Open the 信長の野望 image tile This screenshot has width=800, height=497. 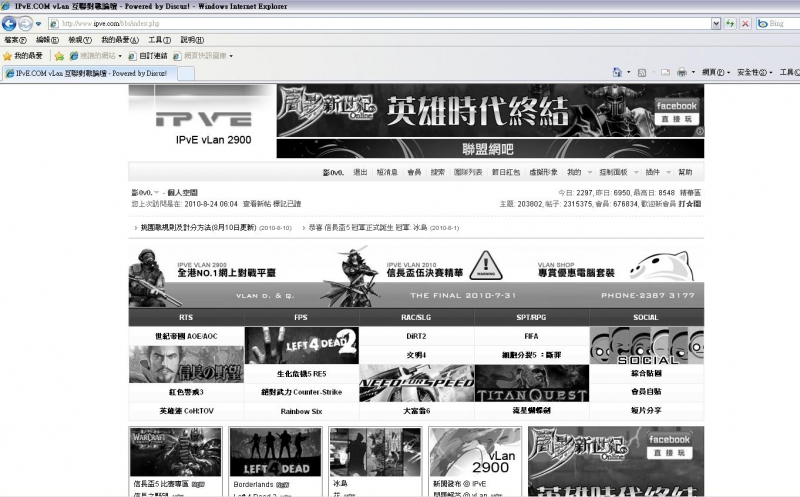tap(186, 364)
